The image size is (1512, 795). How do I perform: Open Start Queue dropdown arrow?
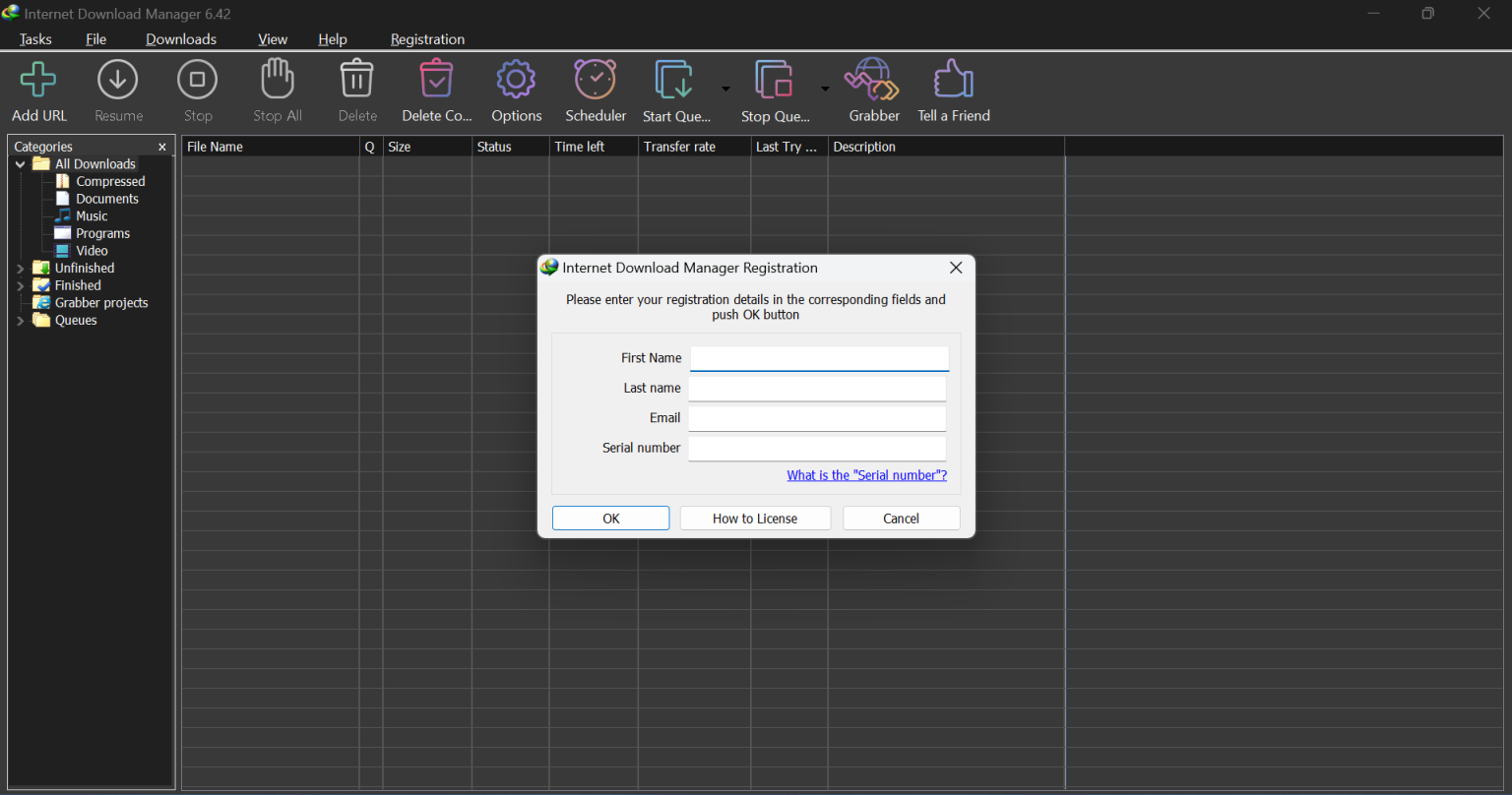coord(726,89)
